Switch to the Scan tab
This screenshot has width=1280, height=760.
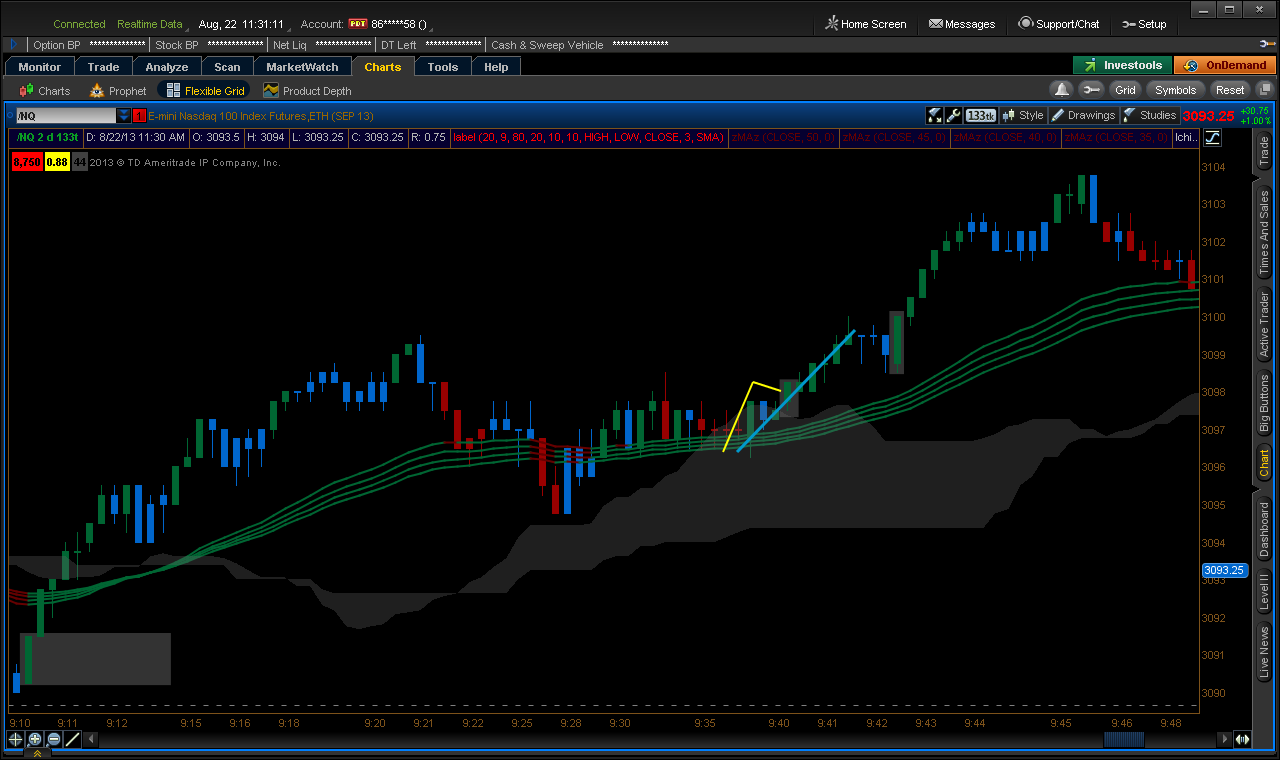tap(227, 67)
